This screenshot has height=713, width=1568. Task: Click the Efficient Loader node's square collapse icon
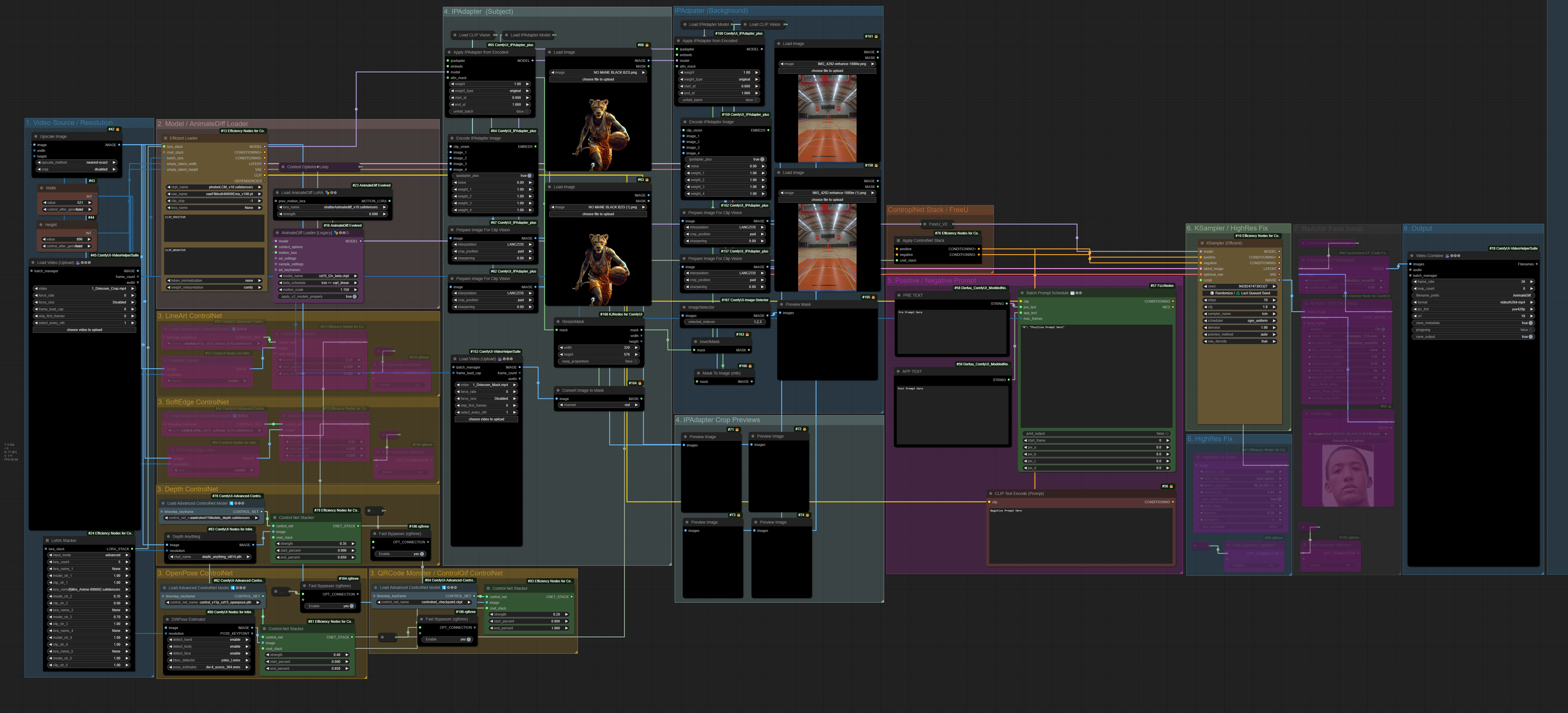166,138
